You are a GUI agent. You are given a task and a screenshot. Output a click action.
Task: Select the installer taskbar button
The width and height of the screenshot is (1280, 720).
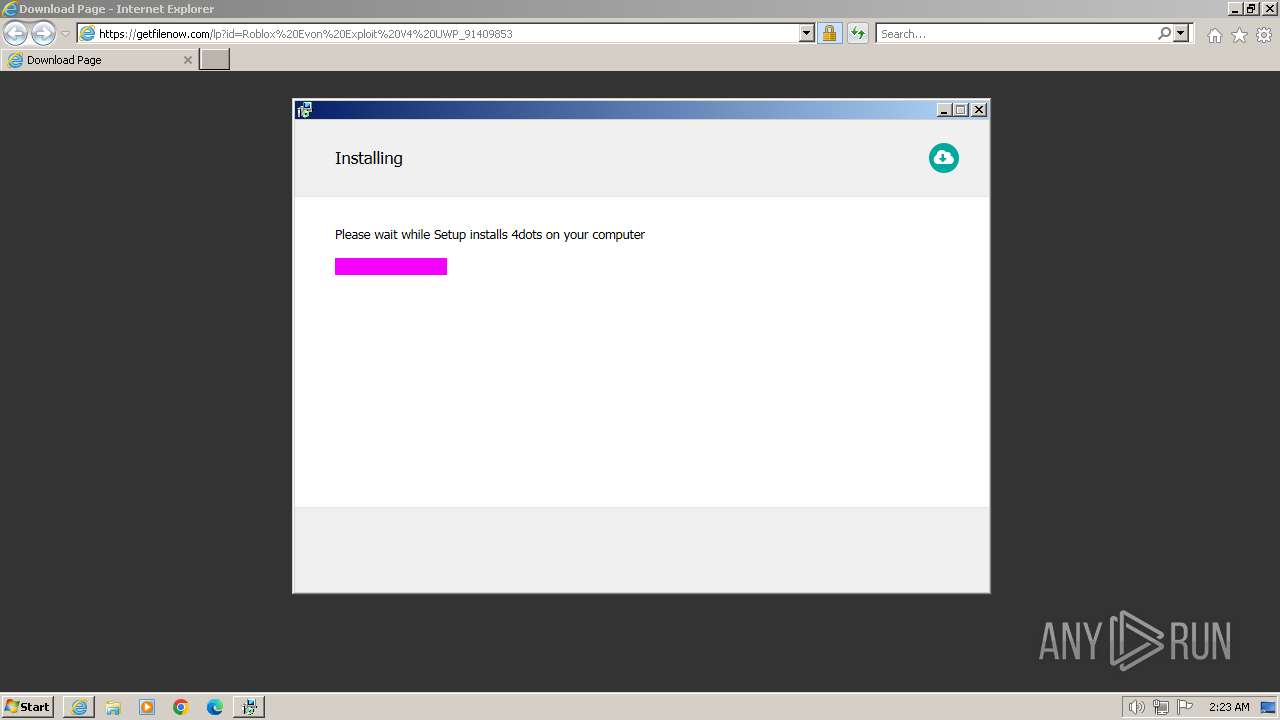[x=249, y=707]
